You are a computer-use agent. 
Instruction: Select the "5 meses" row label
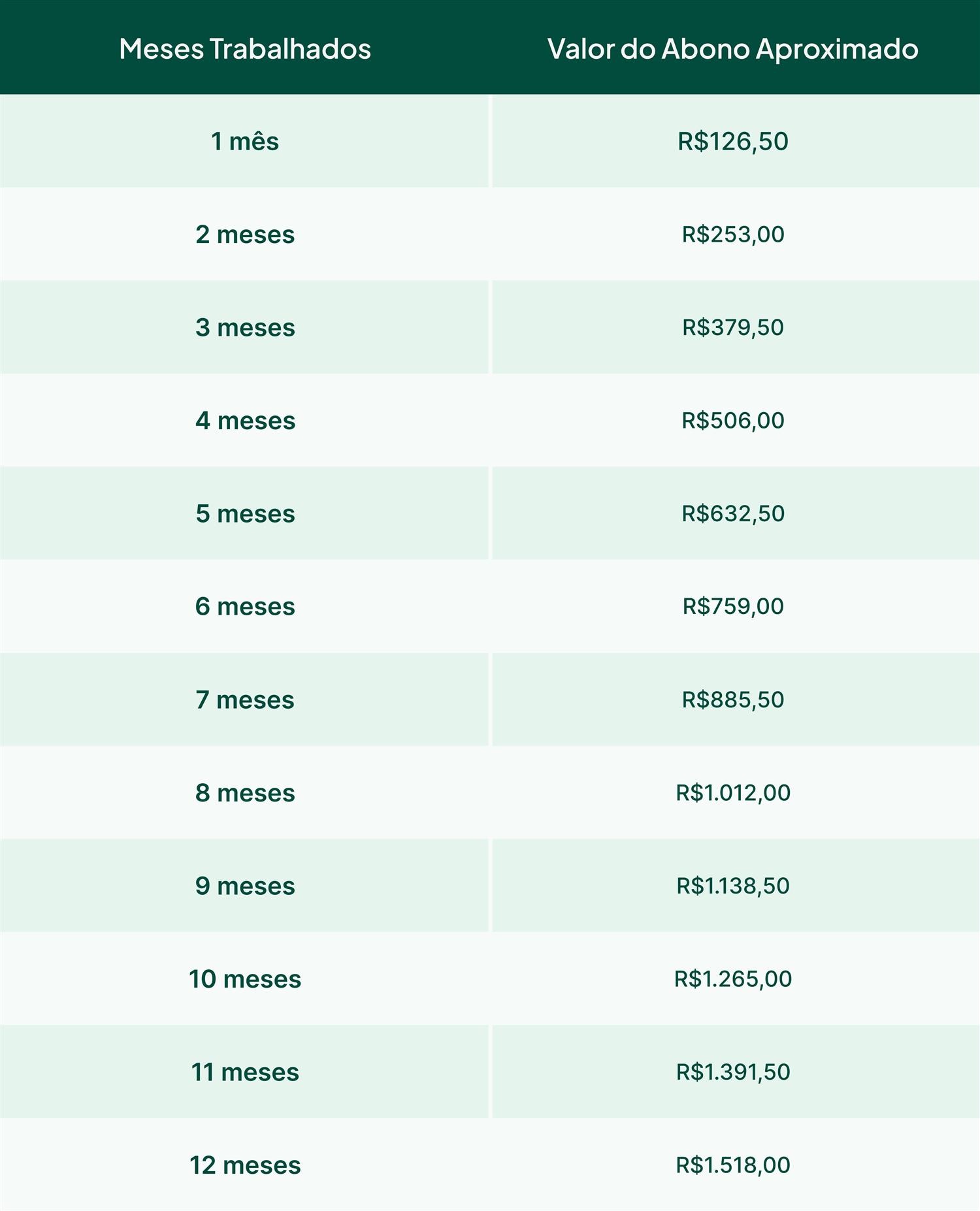coord(245,513)
